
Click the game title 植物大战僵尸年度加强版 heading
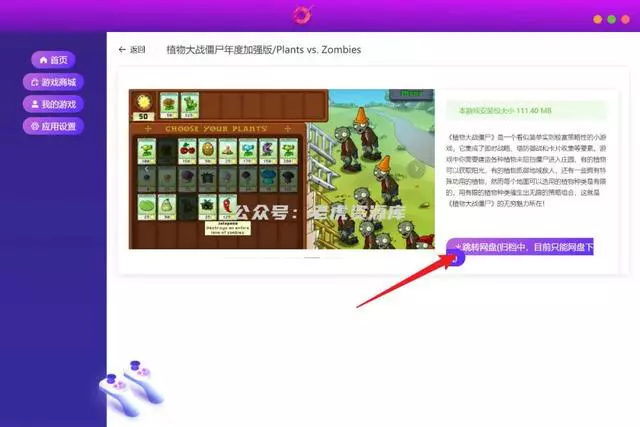pyautogui.click(x=264, y=50)
